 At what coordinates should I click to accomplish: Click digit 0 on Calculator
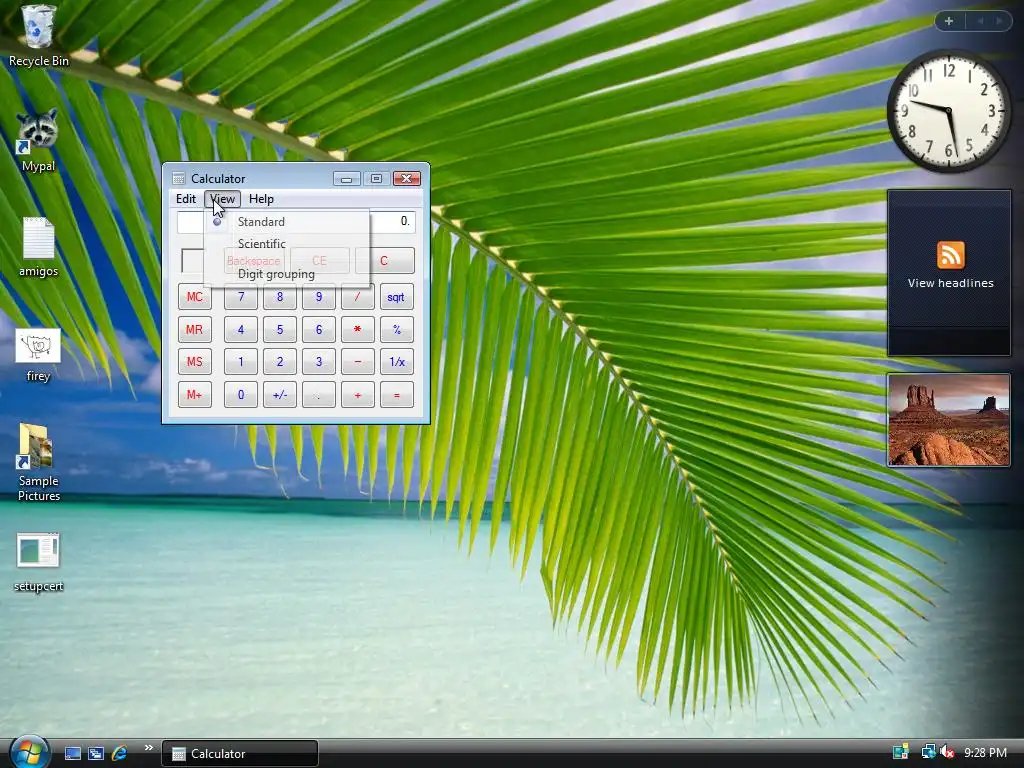pyautogui.click(x=240, y=394)
